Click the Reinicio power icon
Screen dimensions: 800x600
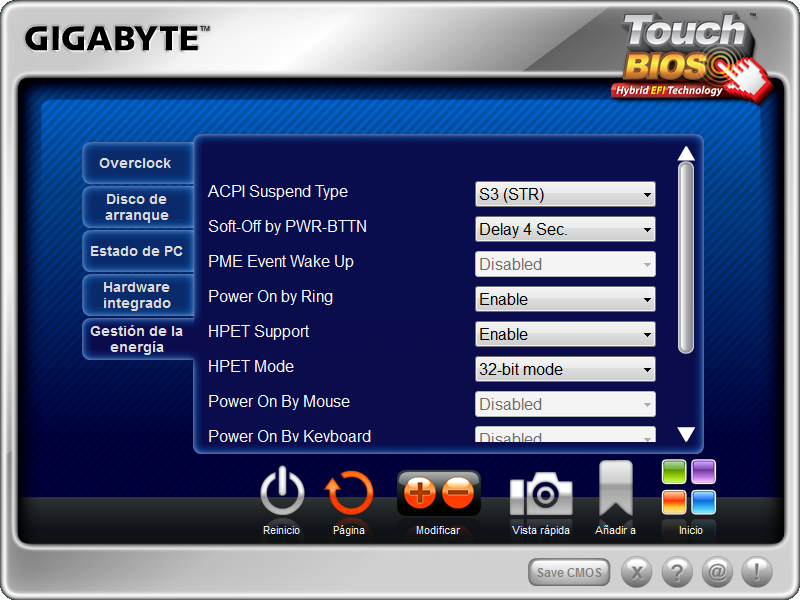pos(282,493)
